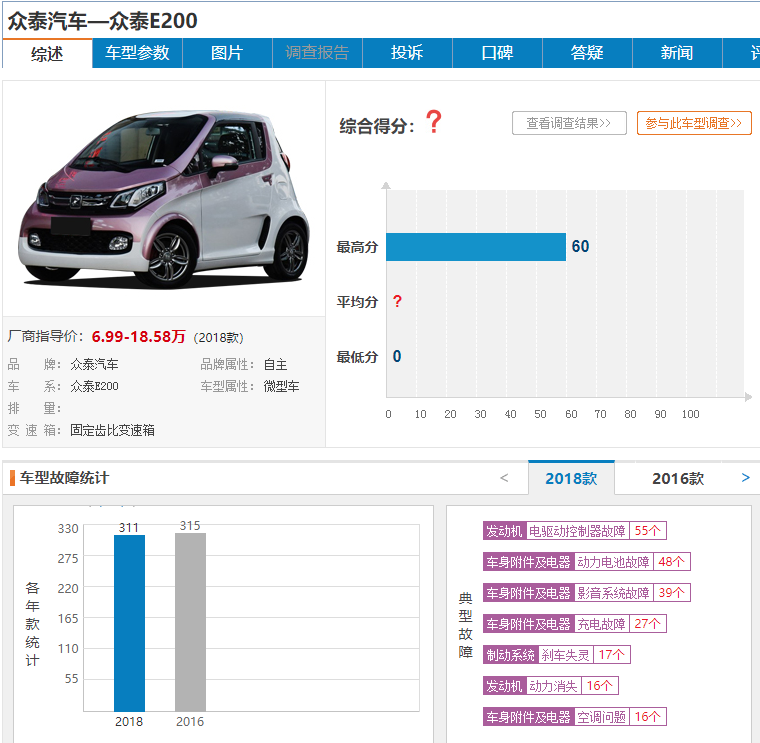Click the 众泰E200 car photo

tap(164, 199)
